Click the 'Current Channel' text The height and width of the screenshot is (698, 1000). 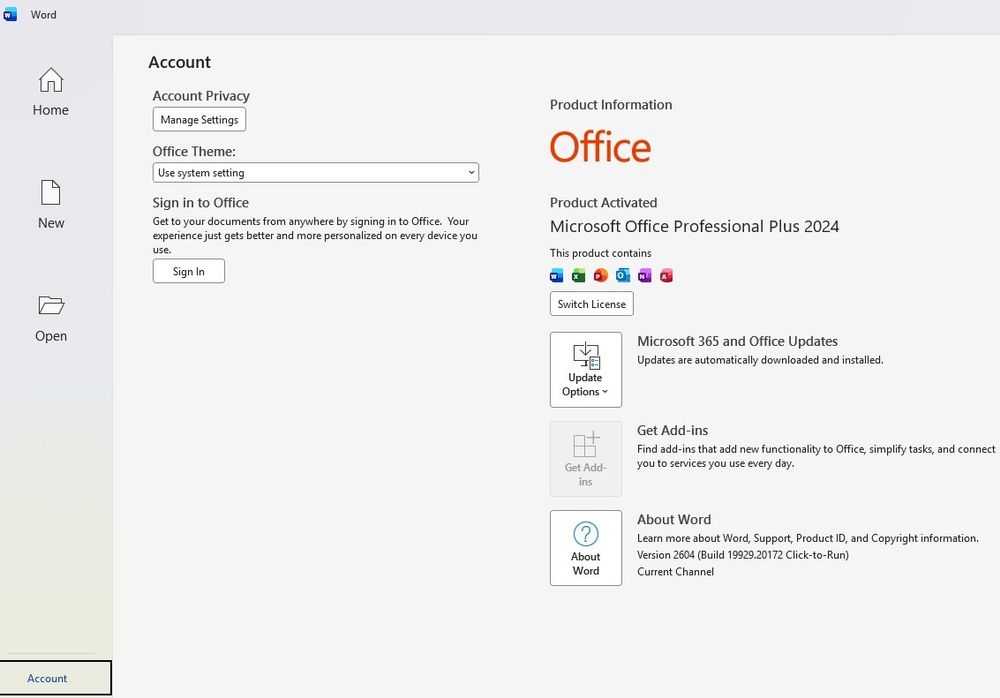[x=675, y=572]
